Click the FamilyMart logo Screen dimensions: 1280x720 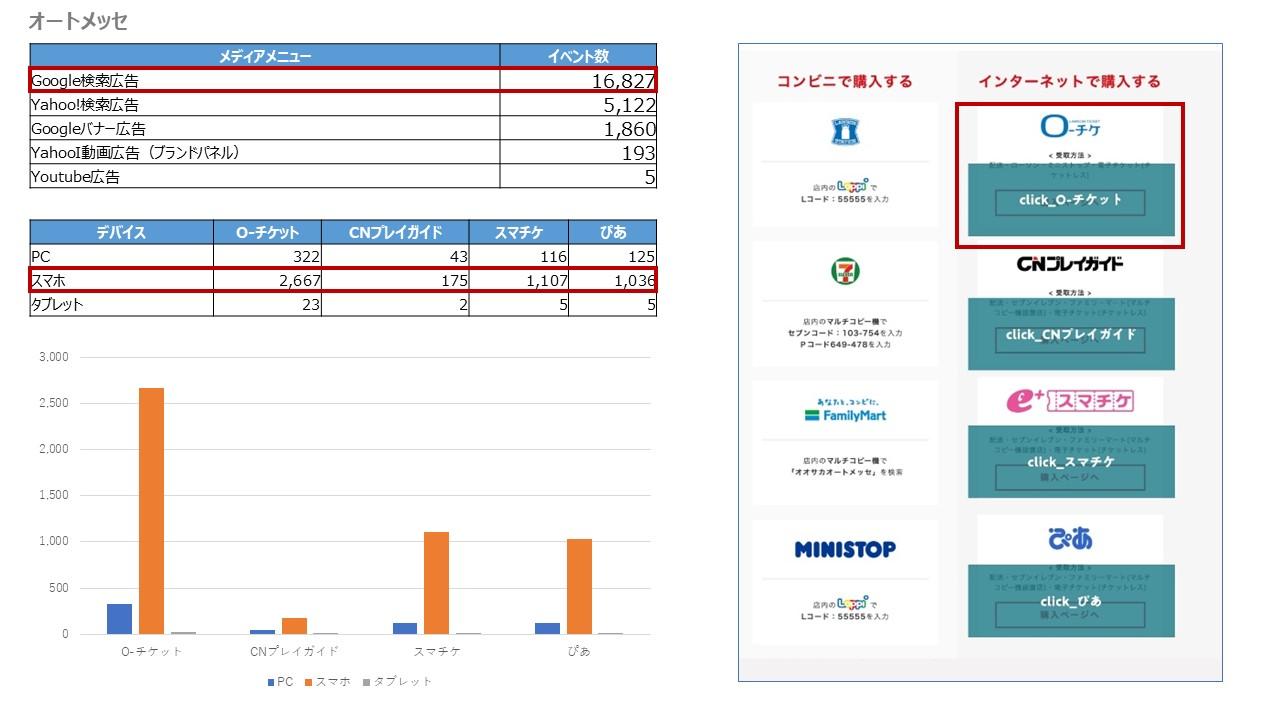click(x=845, y=410)
